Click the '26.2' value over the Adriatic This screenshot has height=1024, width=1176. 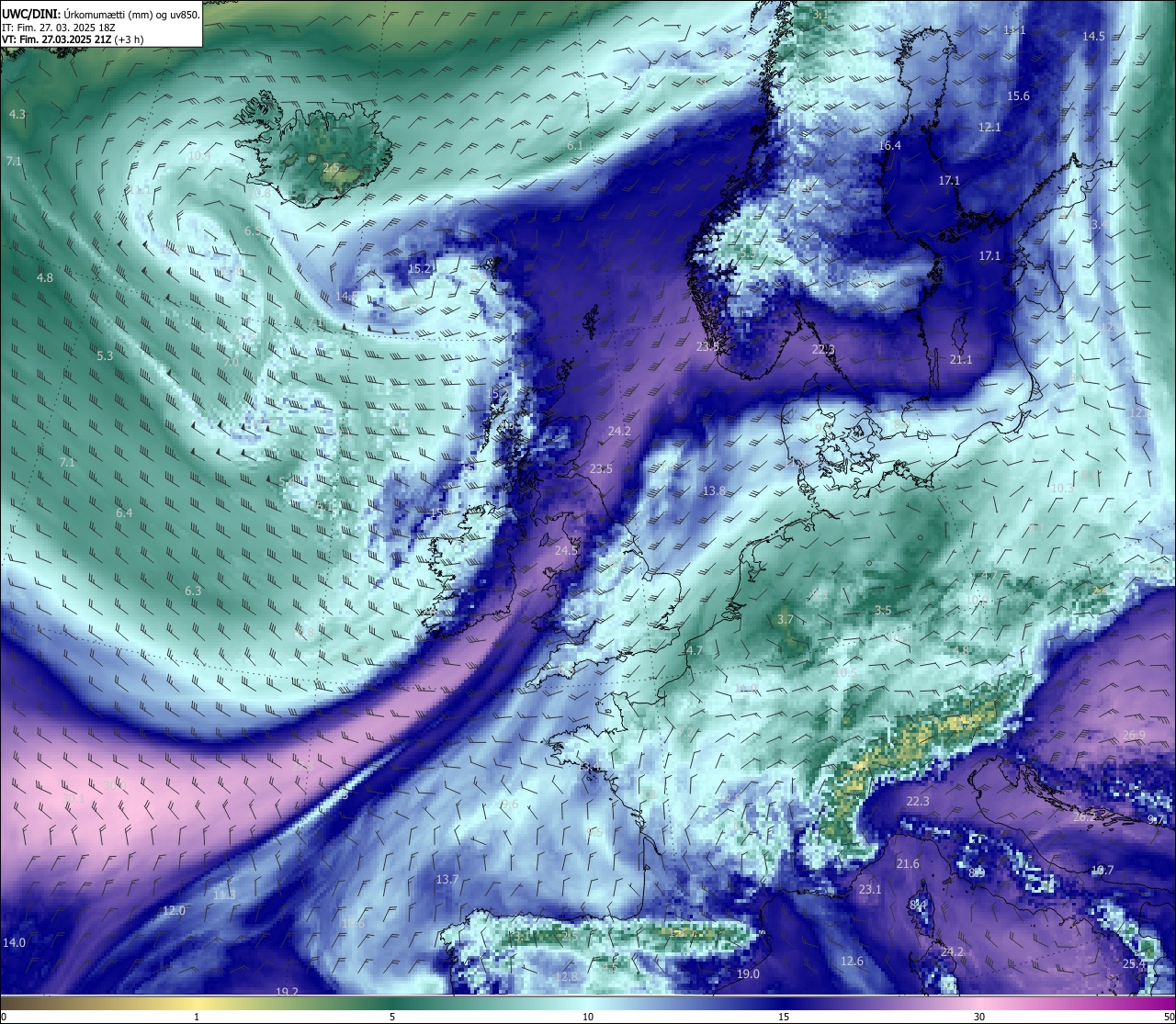click(1084, 817)
